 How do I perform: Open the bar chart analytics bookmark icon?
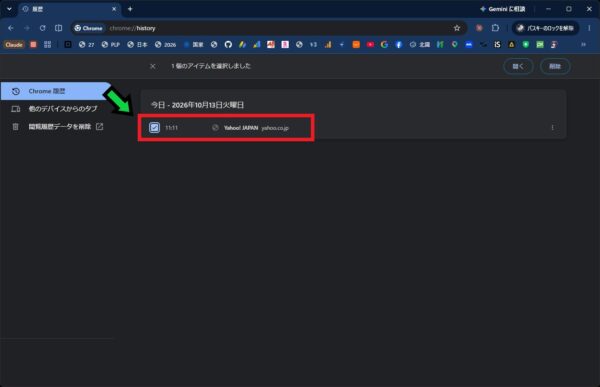coord(328,45)
